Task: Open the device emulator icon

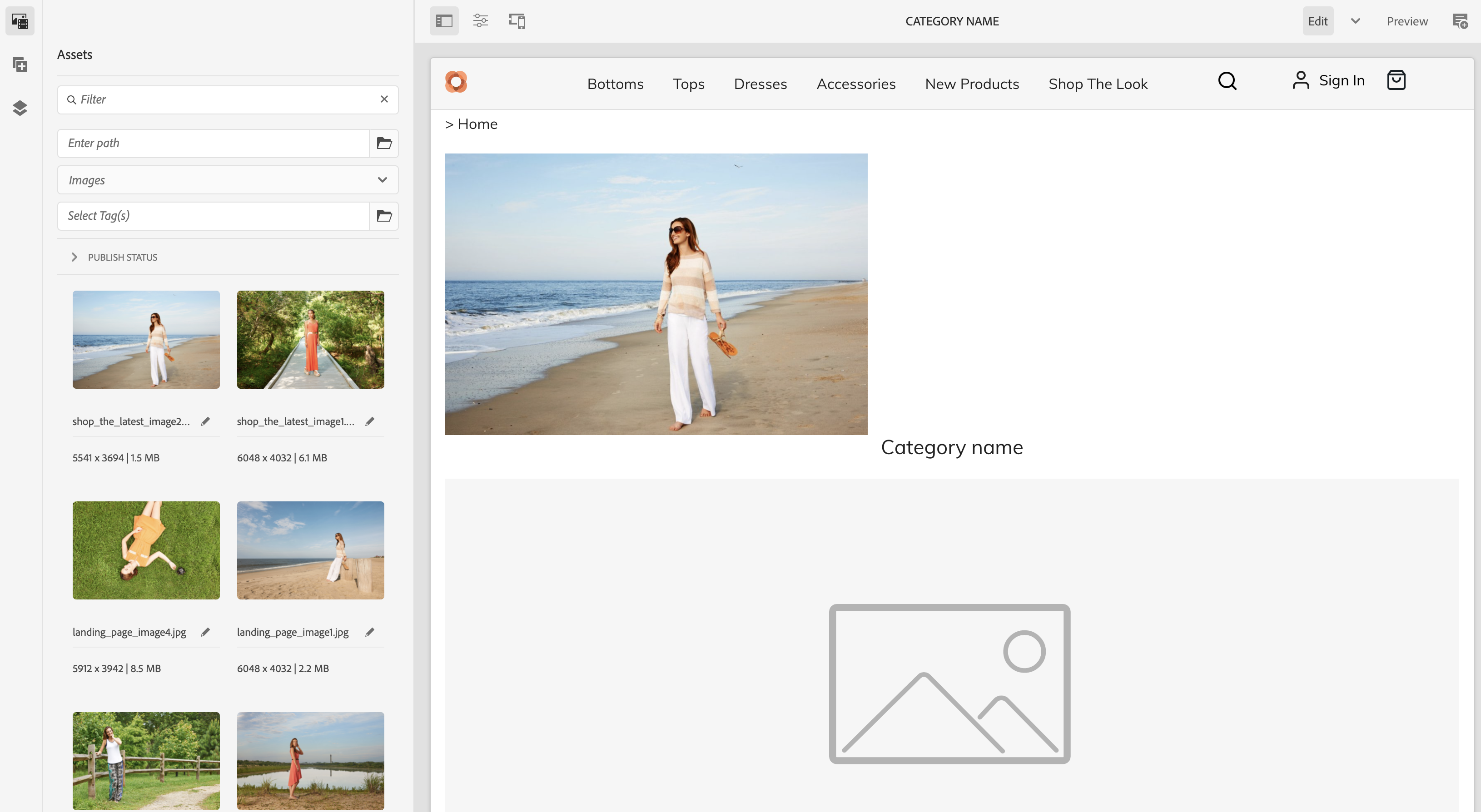Action: pos(517,21)
